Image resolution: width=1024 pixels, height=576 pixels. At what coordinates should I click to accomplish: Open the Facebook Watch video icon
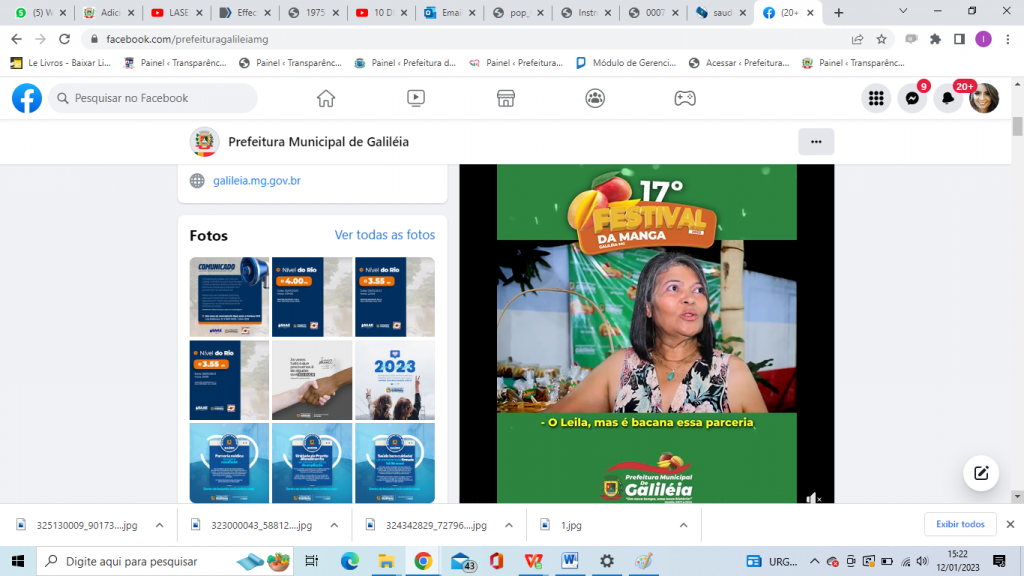[416, 98]
